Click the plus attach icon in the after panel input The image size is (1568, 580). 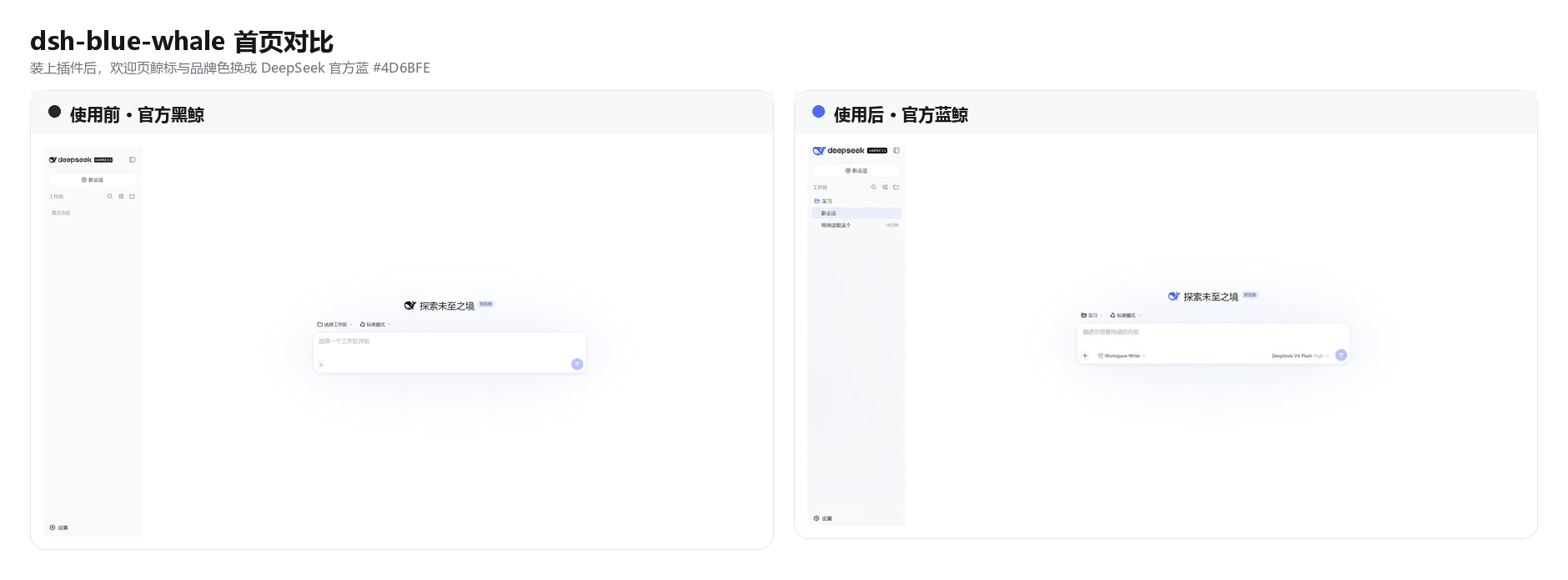[x=1085, y=356]
